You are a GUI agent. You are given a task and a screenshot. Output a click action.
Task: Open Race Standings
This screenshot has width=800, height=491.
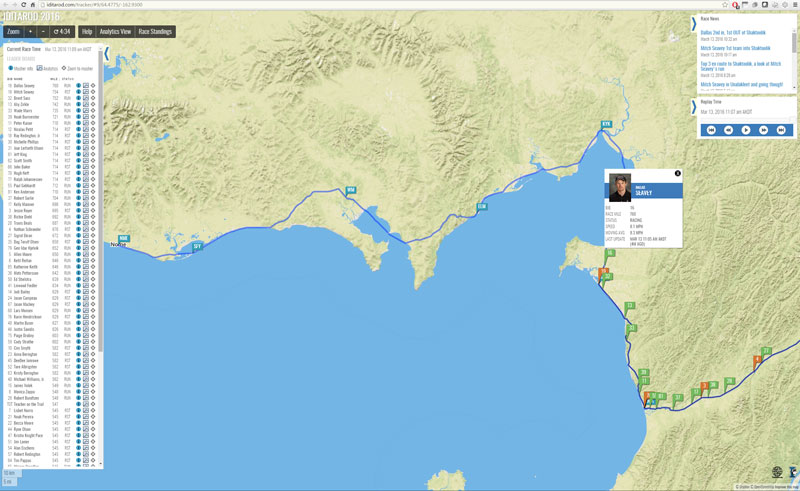click(x=155, y=32)
